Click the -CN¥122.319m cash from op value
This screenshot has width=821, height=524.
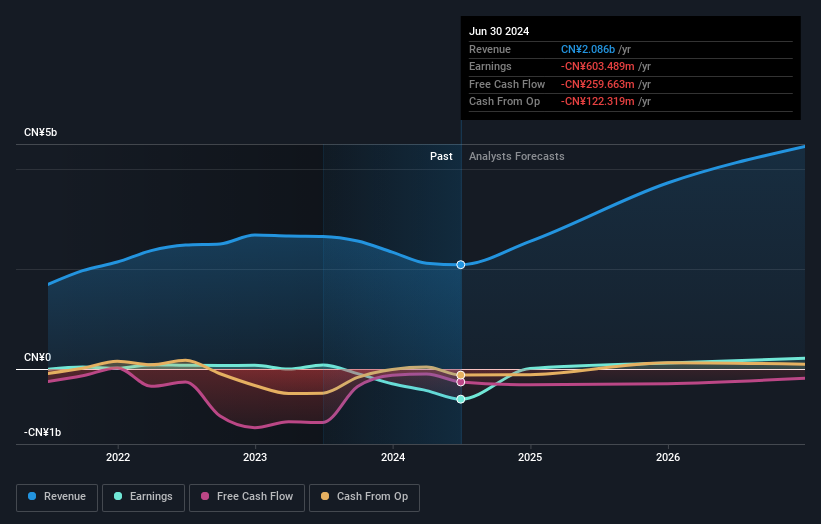tap(597, 102)
